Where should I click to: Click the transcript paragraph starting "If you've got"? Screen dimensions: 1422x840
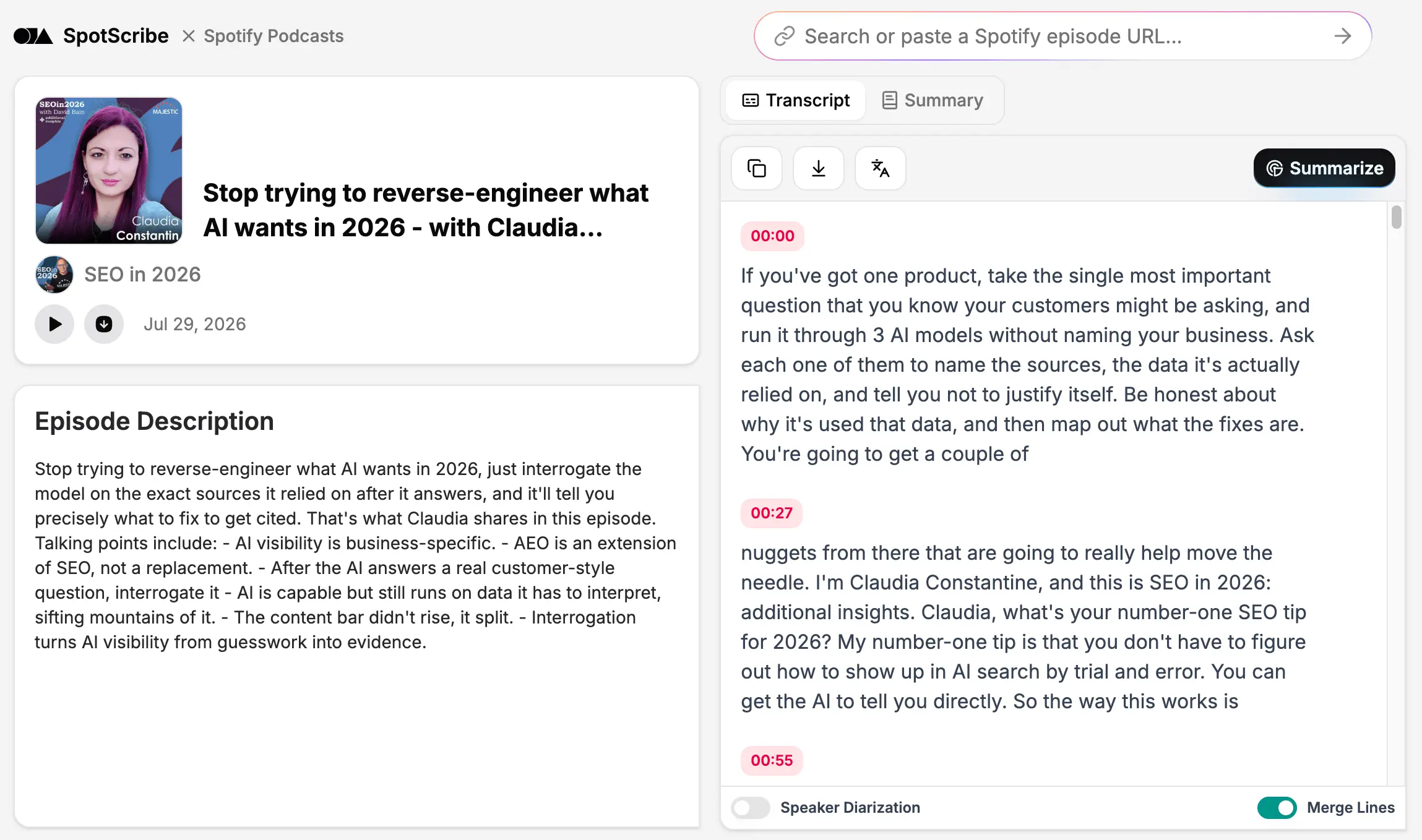[x=1027, y=365]
